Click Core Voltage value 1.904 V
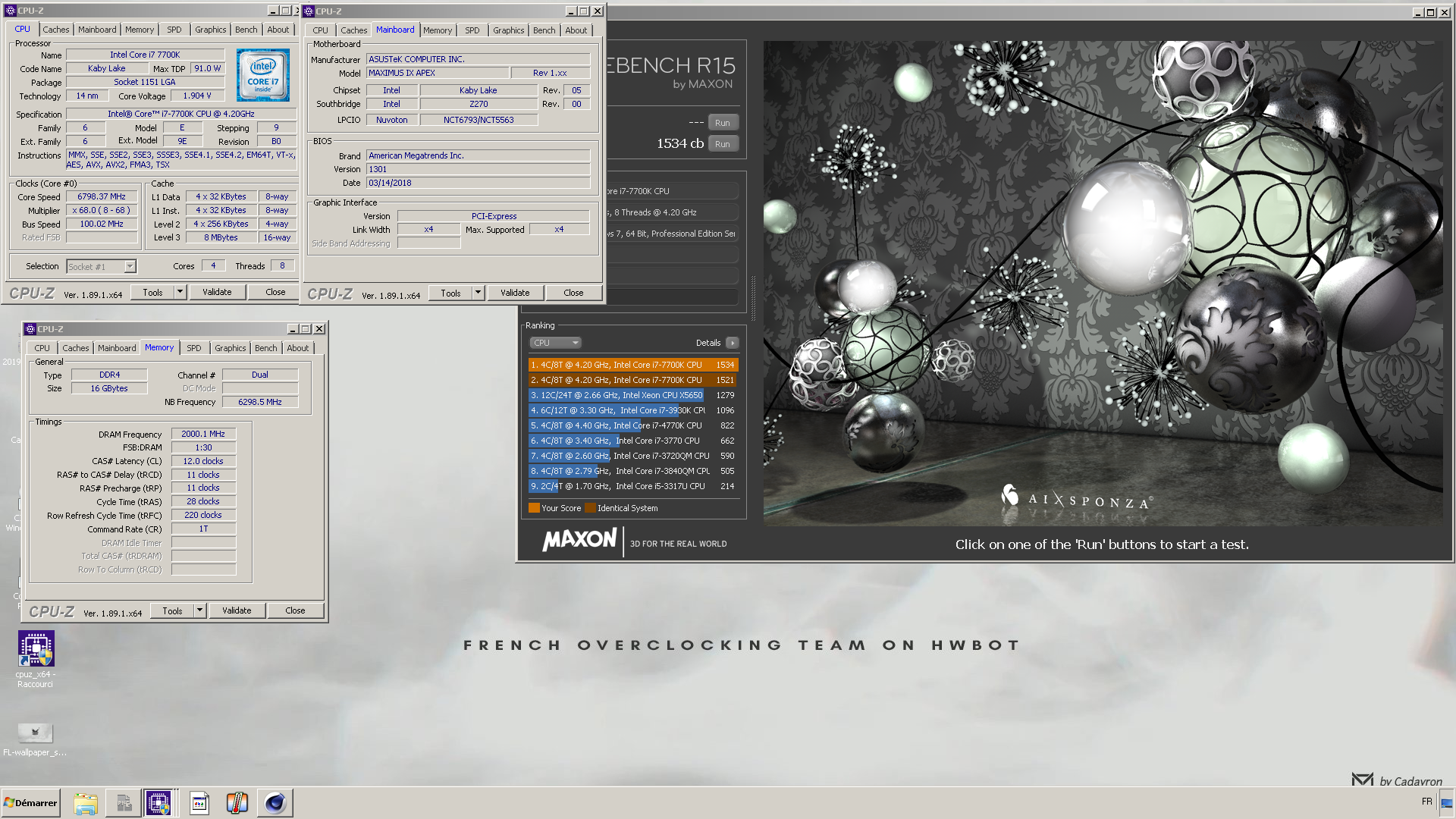 coord(197,96)
